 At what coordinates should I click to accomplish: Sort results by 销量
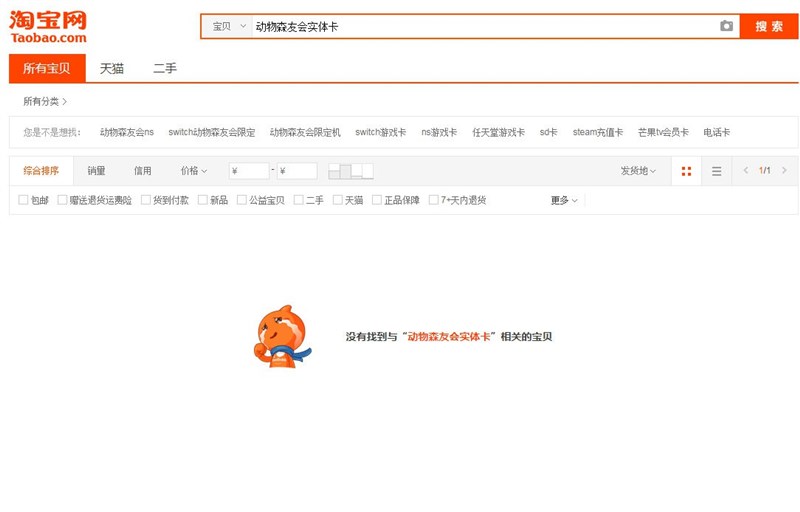tap(96, 171)
